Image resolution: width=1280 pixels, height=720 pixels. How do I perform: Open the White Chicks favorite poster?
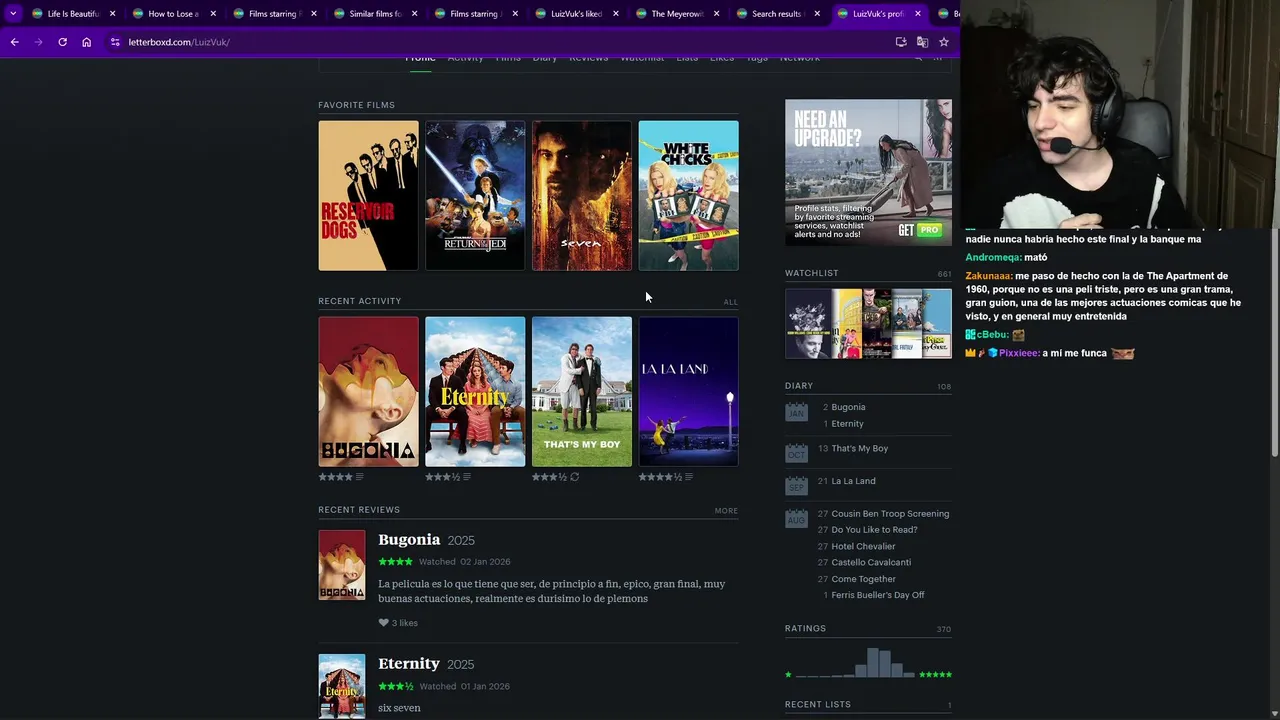(689, 196)
